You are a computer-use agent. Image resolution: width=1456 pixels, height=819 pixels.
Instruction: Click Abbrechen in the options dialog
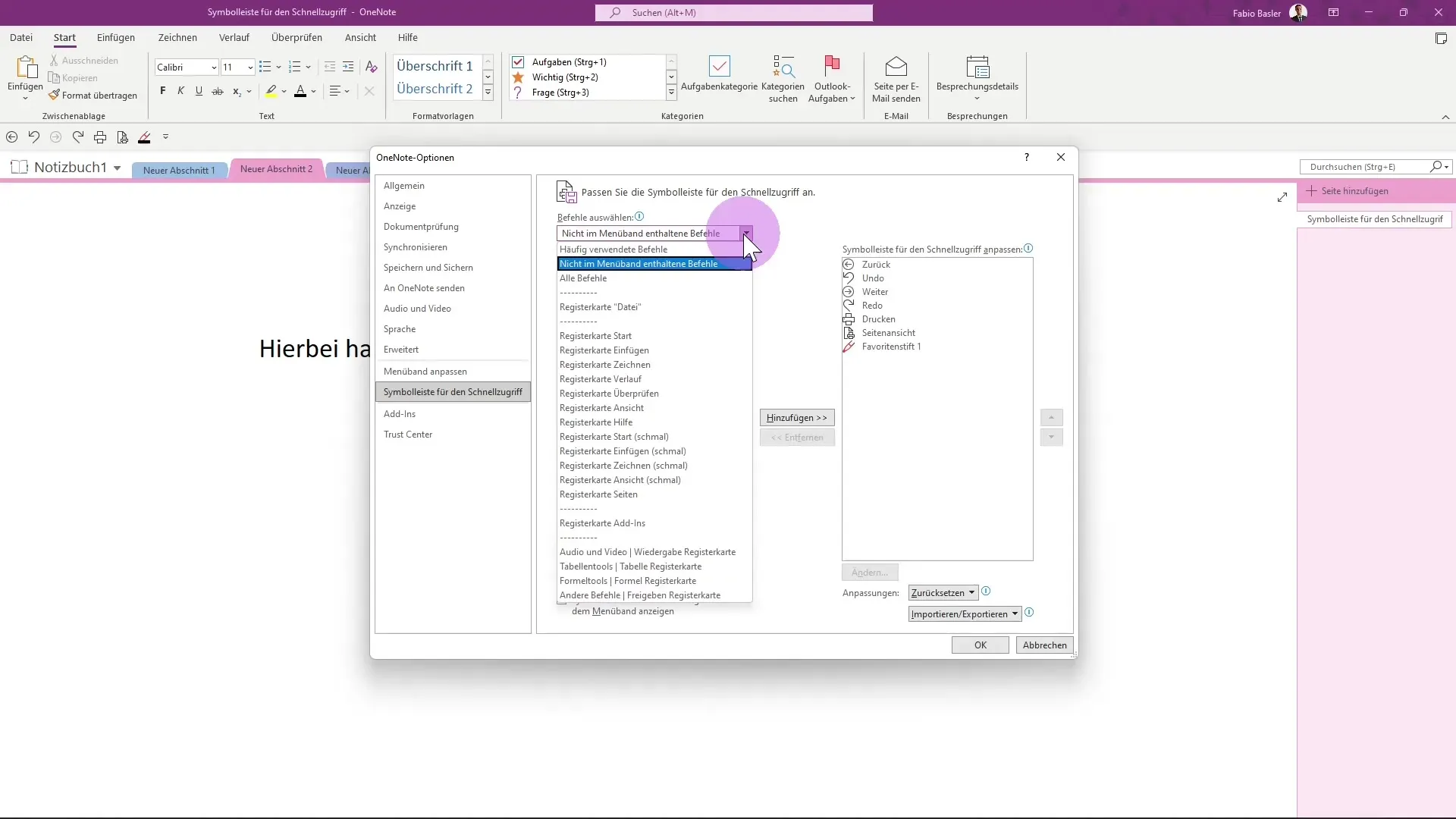(1044, 645)
